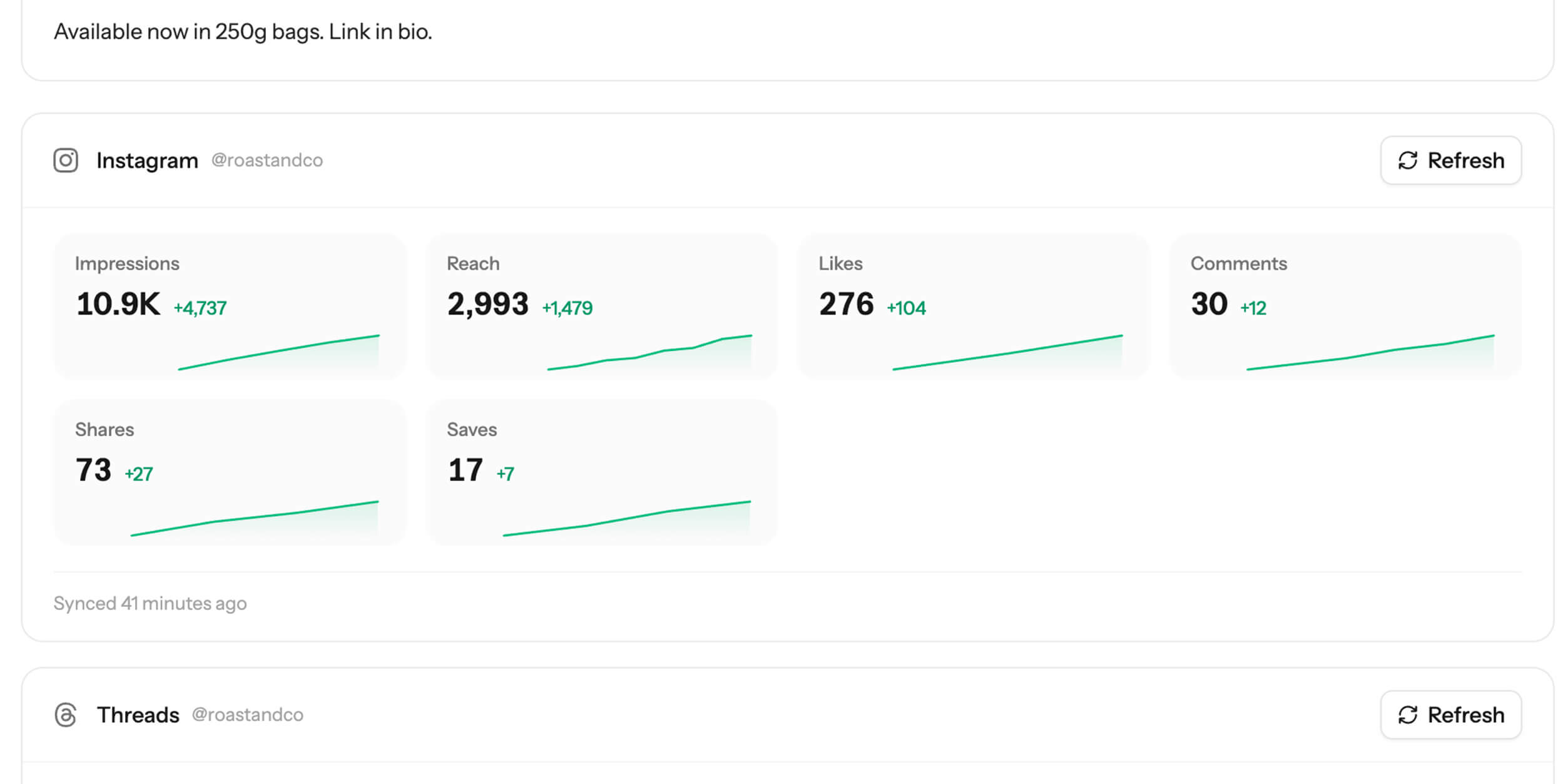Click the Comments sparkline chart
Viewport: 1568px width, 784px height.
tap(1370, 352)
